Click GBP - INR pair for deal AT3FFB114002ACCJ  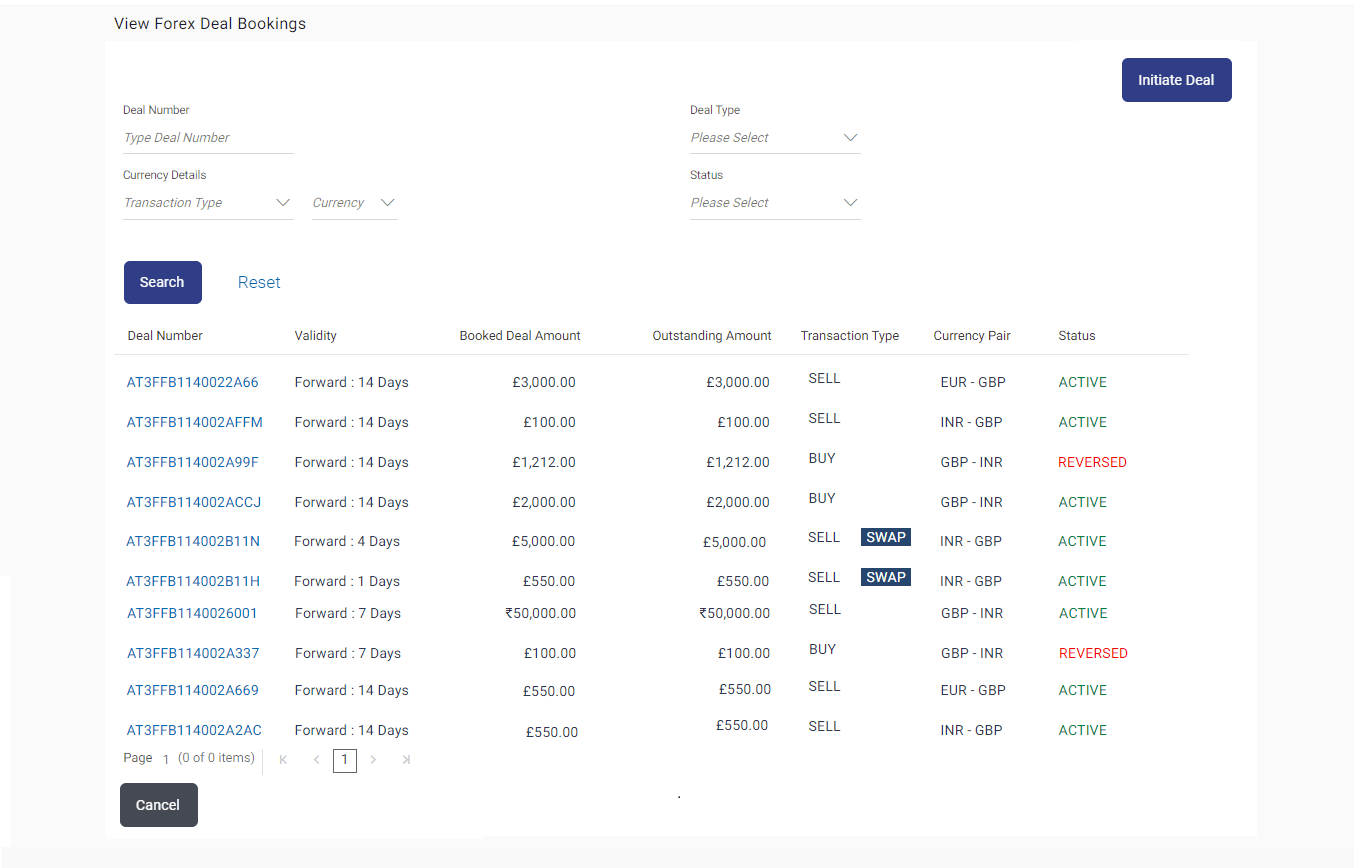(x=972, y=502)
